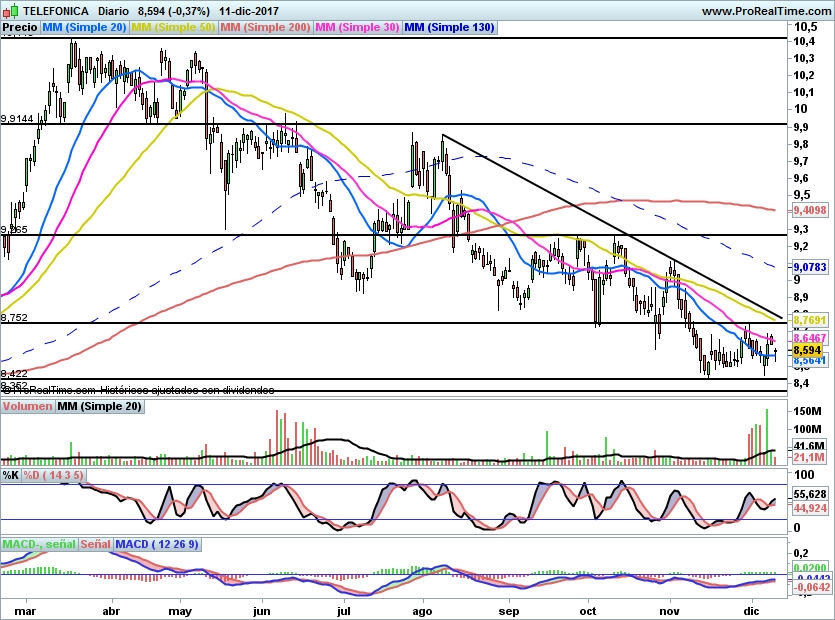This screenshot has width=835, height=620.
Task: Click the 'MACD-, señal' histogram label
Action: pyautogui.click(x=39, y=544)
